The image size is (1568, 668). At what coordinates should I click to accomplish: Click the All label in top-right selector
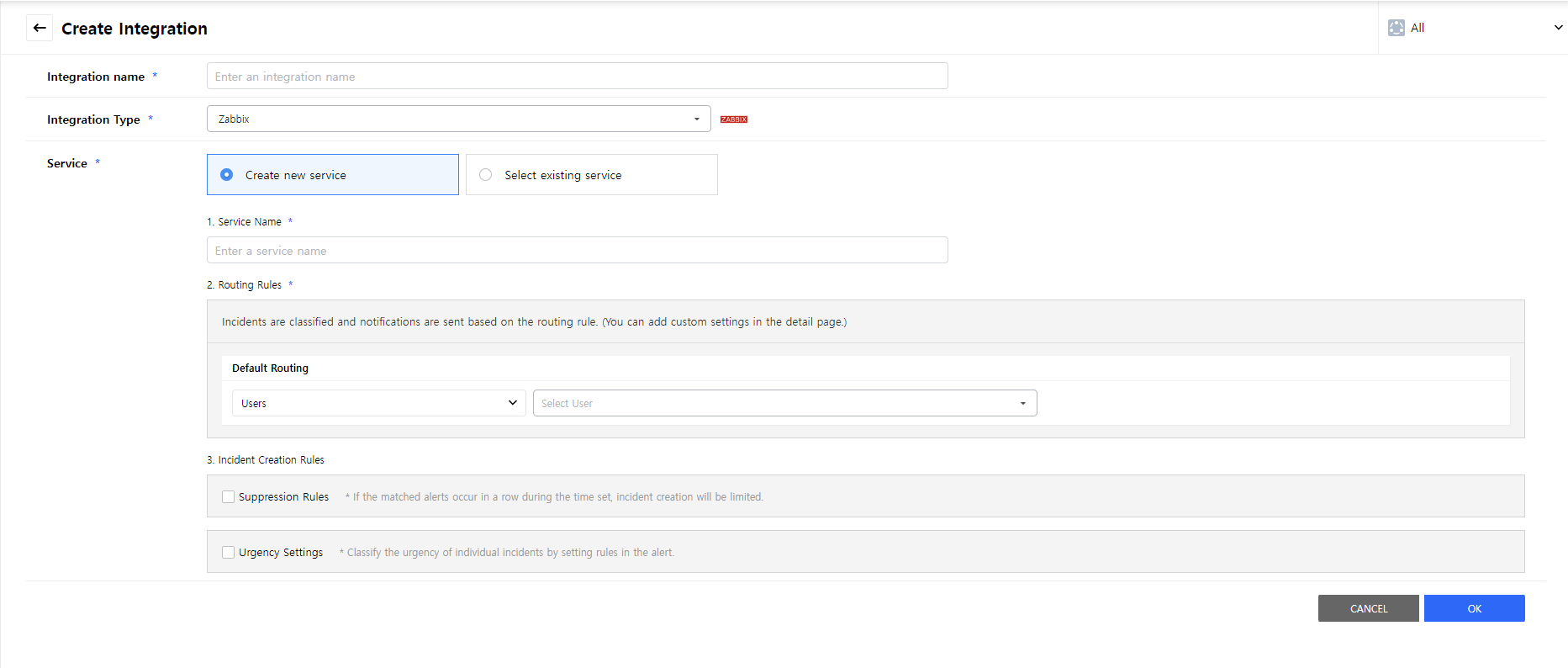(1418, 28)
